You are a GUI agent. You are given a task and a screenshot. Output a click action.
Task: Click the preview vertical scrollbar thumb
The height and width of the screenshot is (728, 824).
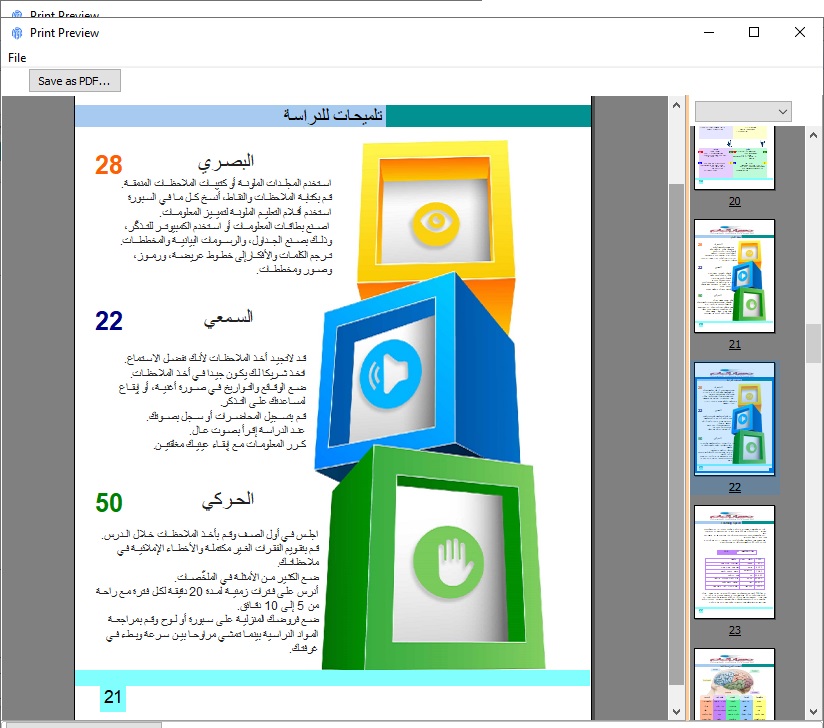coord(676,434)
